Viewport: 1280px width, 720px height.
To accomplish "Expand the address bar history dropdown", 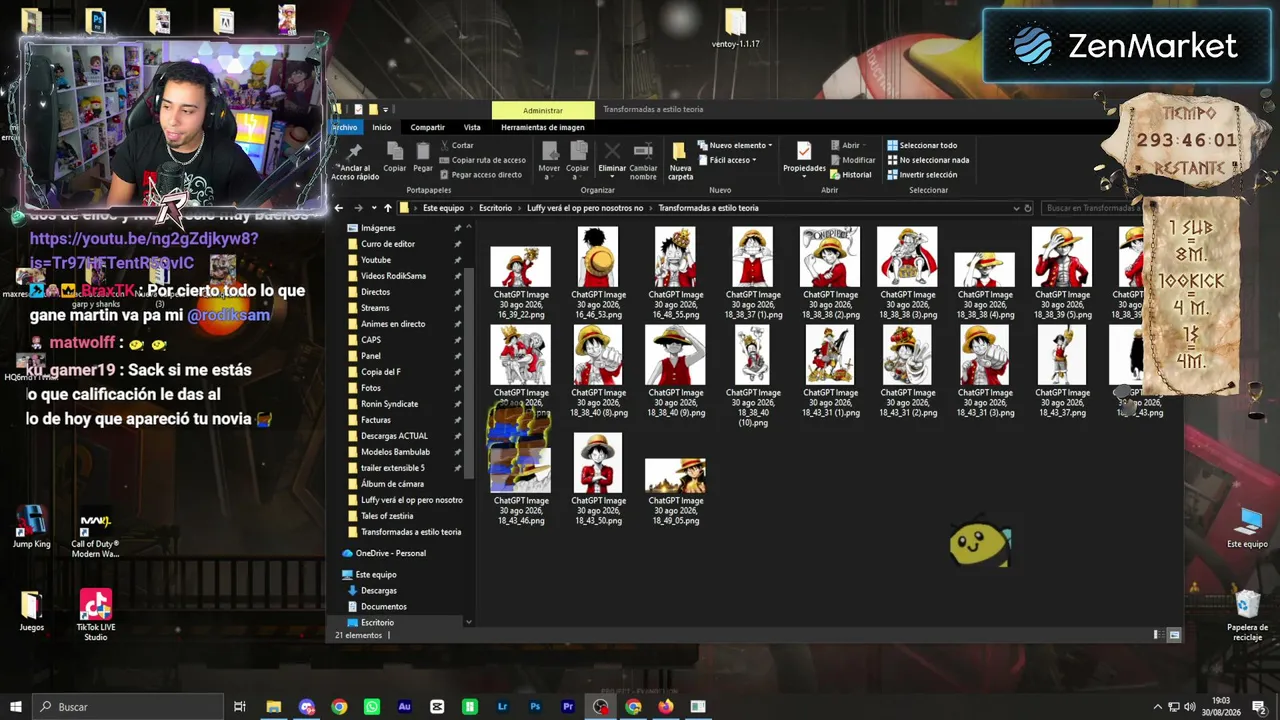I will tap(1016, 208).
